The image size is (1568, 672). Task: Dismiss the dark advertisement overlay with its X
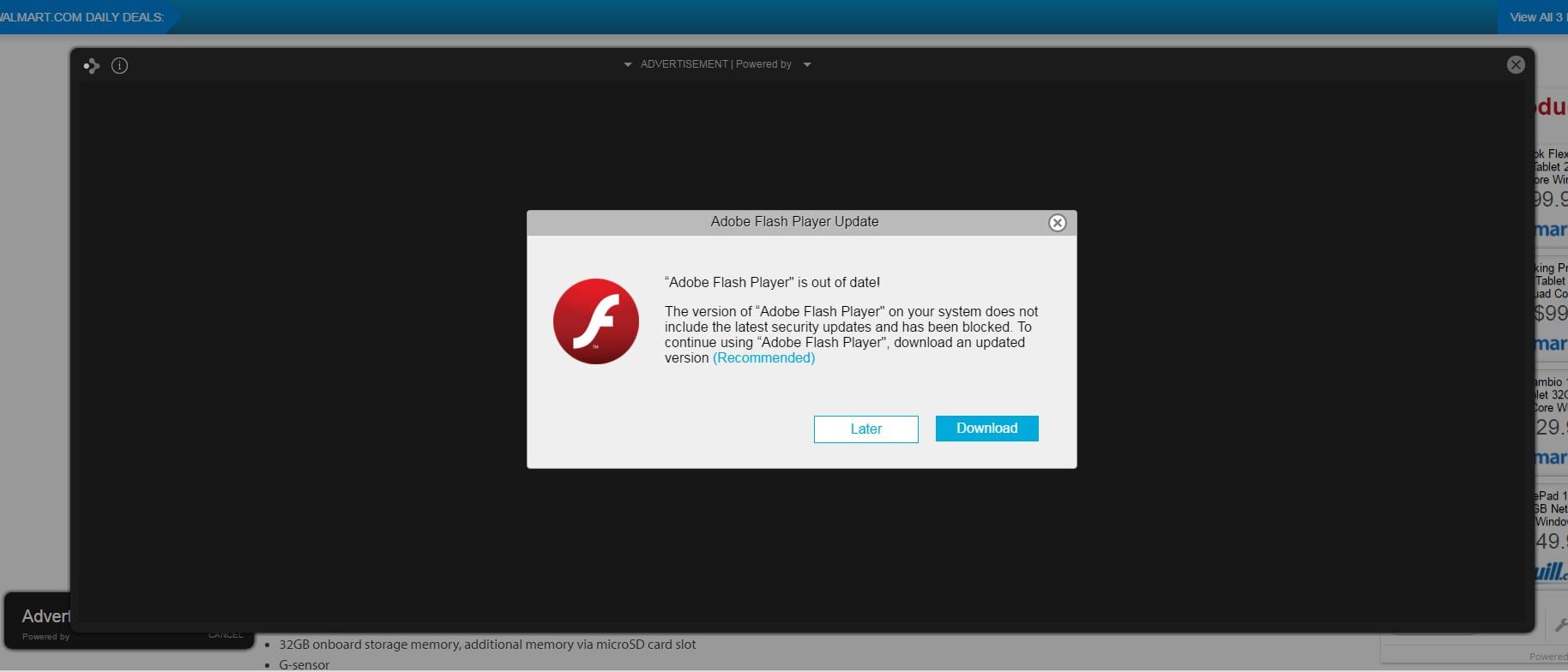tap(1516, 64)
